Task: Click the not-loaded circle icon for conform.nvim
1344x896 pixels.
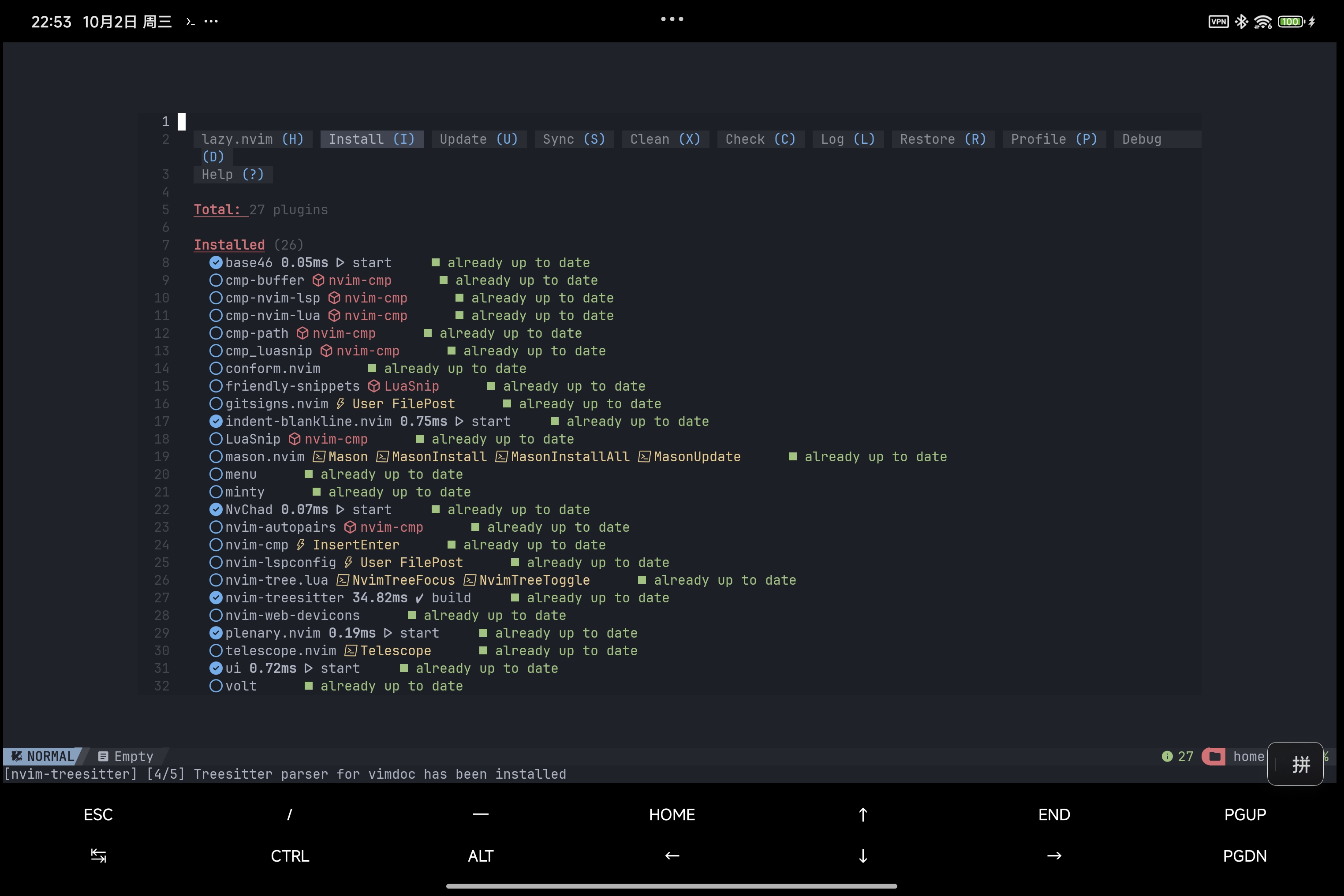Action: point(216,368)
